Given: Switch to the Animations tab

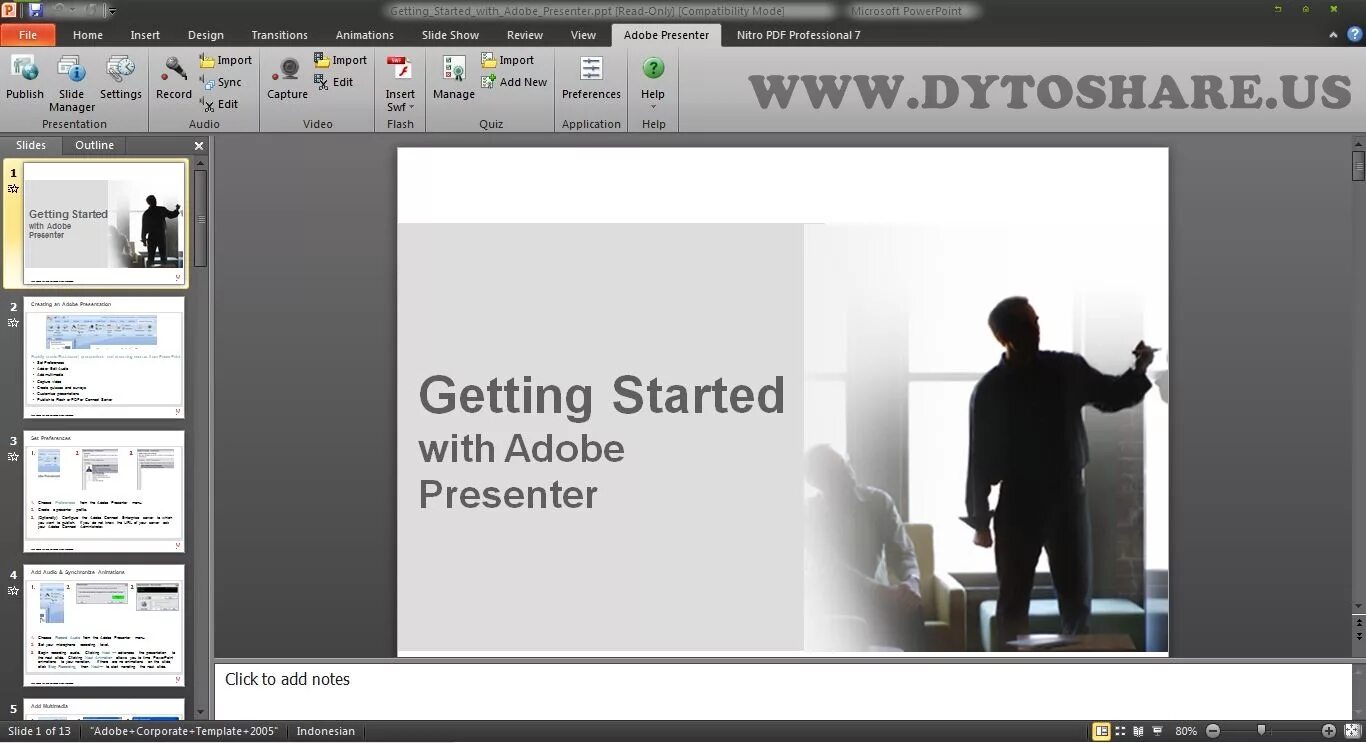Looking at the screenshot, I should tap(365, 35).
